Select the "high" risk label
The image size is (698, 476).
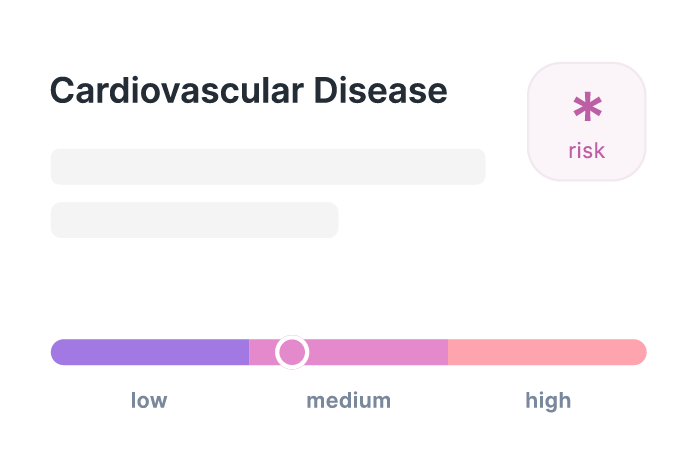(548, 401)
